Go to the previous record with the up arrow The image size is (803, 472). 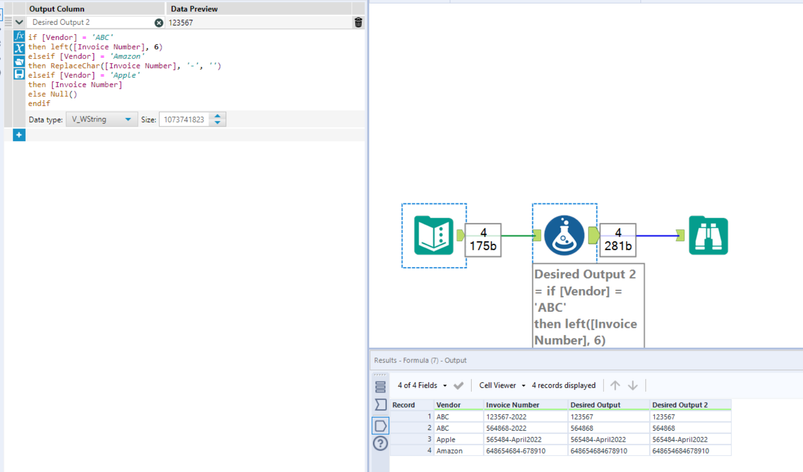[615, 385]
